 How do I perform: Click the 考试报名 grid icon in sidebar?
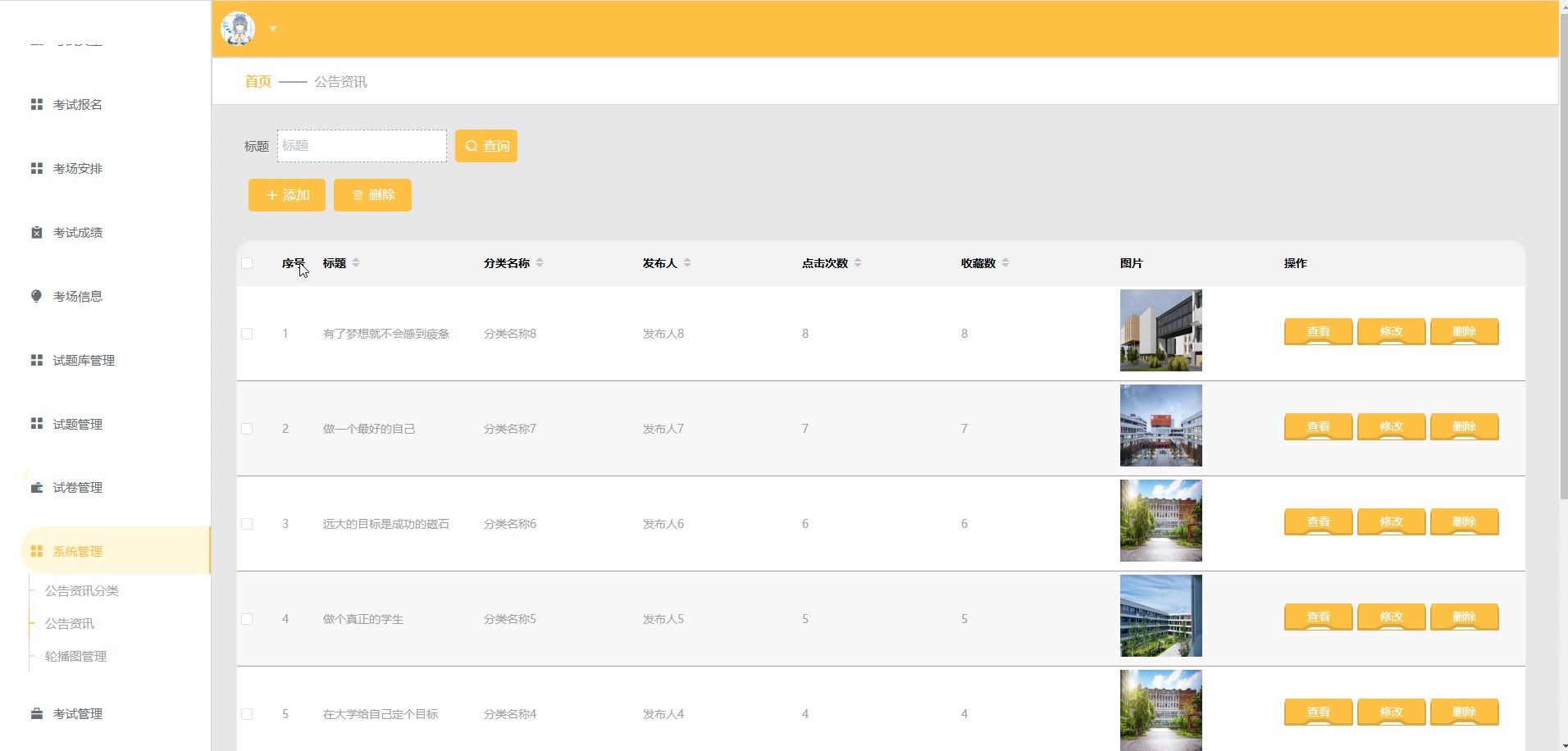[37, 104]
